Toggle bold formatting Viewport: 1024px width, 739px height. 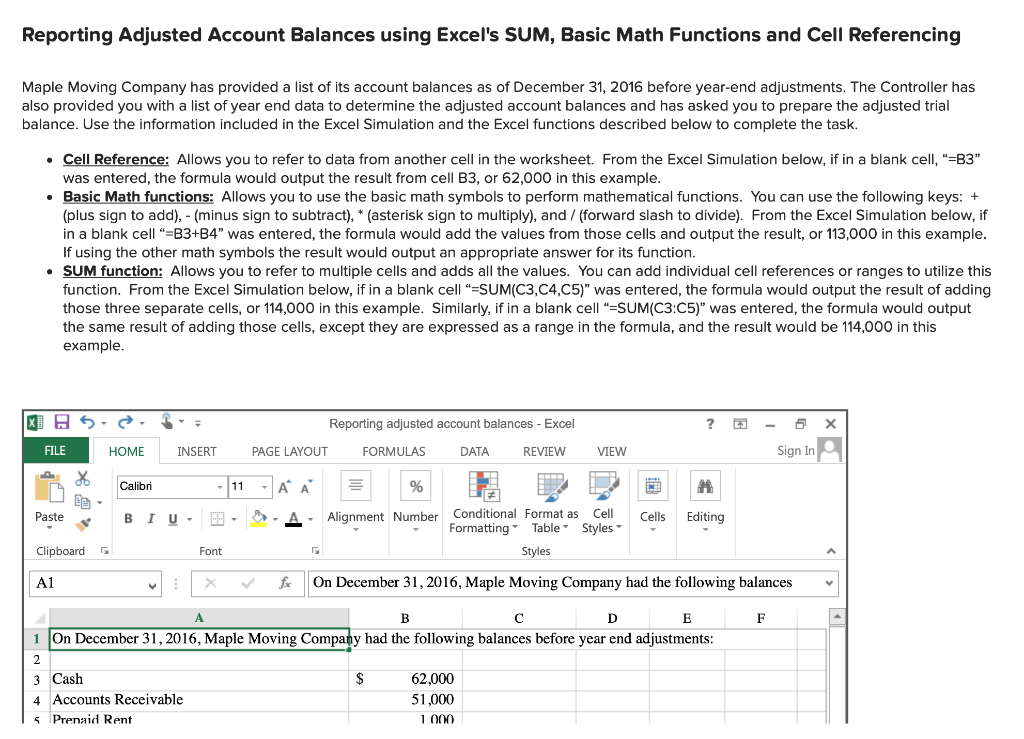click(x=128, y=518)
